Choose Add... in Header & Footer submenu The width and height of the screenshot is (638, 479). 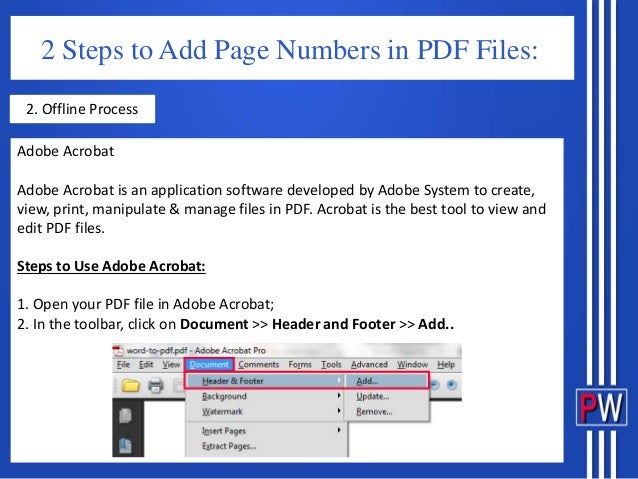tap(387, 381)
